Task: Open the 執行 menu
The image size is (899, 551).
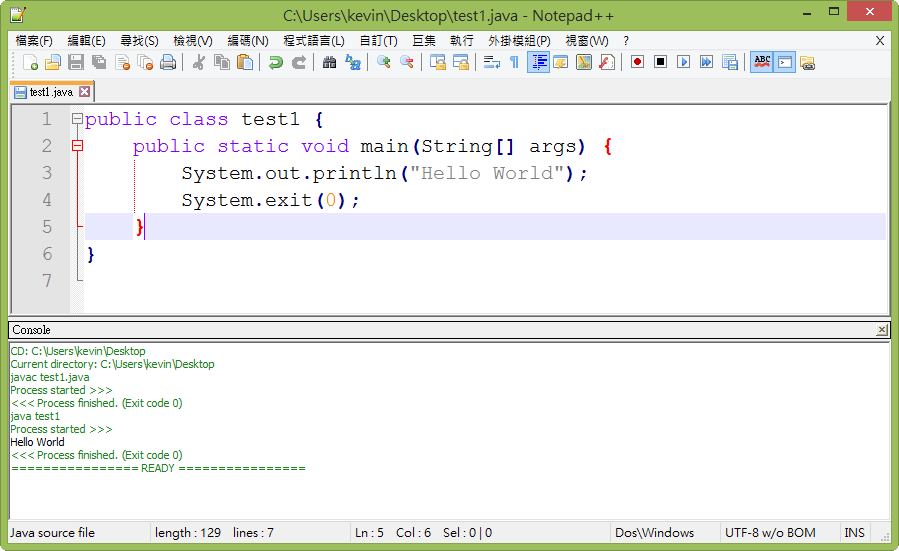Action: point(462,41)
